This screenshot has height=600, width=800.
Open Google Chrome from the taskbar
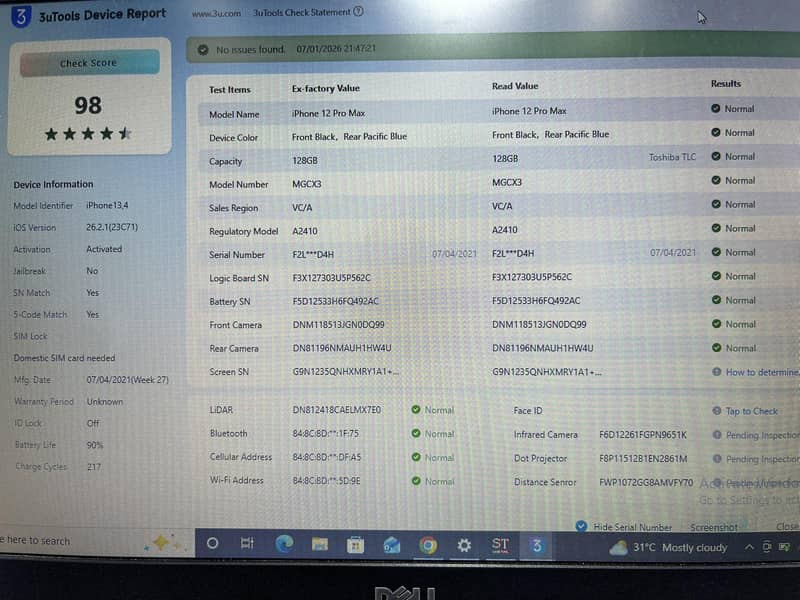[428, 545]
